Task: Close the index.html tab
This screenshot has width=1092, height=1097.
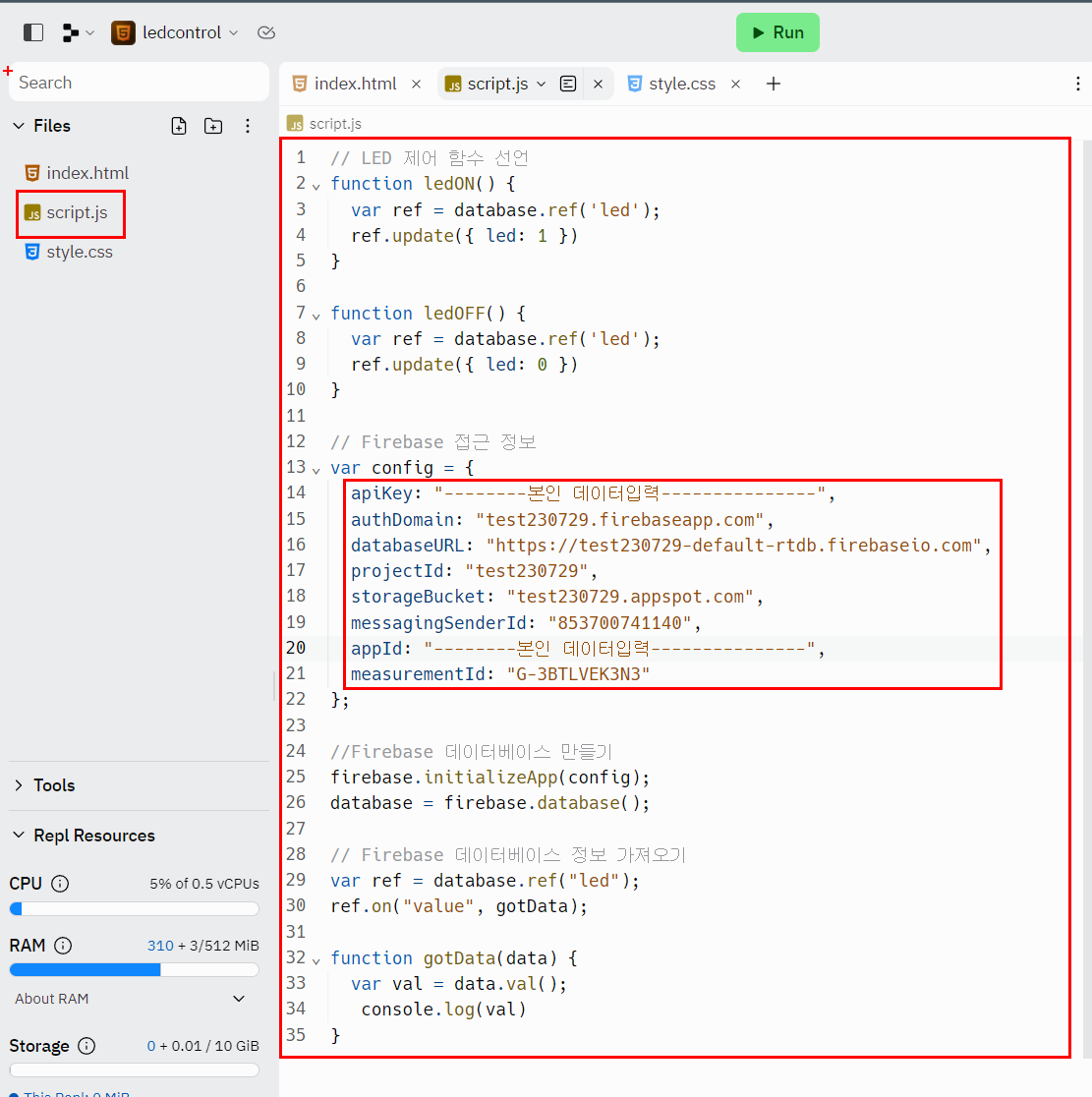Action: click(416, 84)
